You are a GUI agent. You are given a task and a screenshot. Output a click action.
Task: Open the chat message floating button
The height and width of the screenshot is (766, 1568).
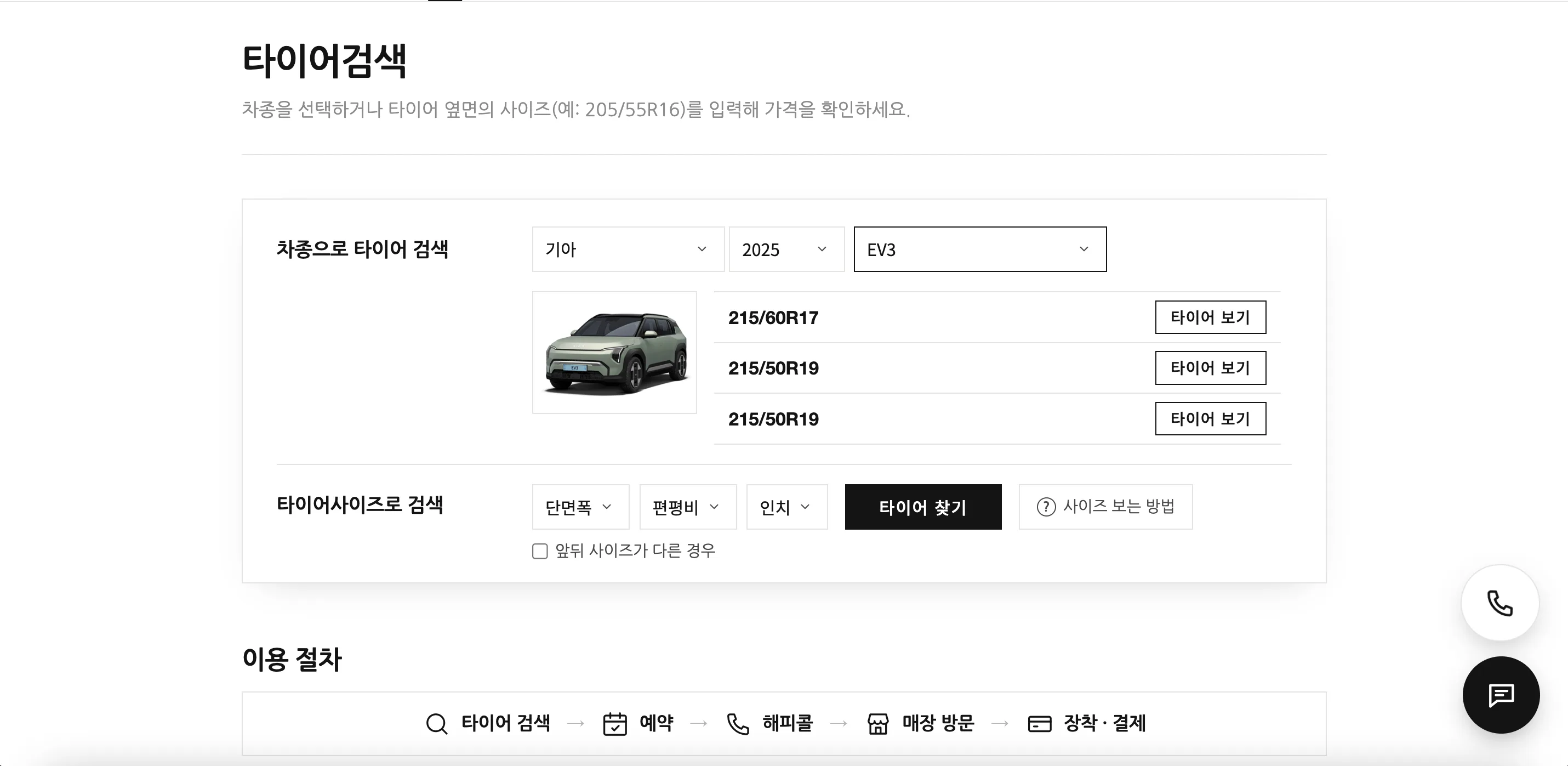click(1501, 695)
